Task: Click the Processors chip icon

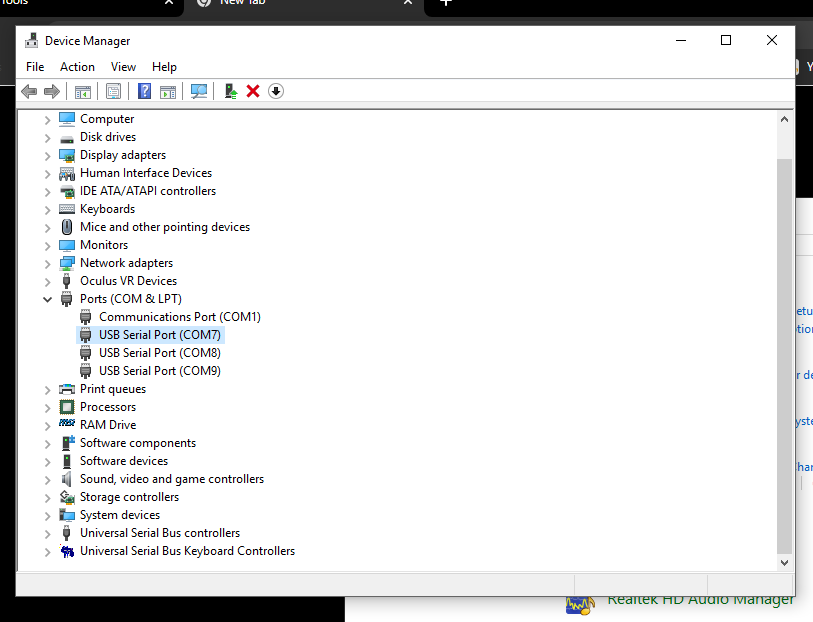Action: pyautogui.click(x=67, y=407)
